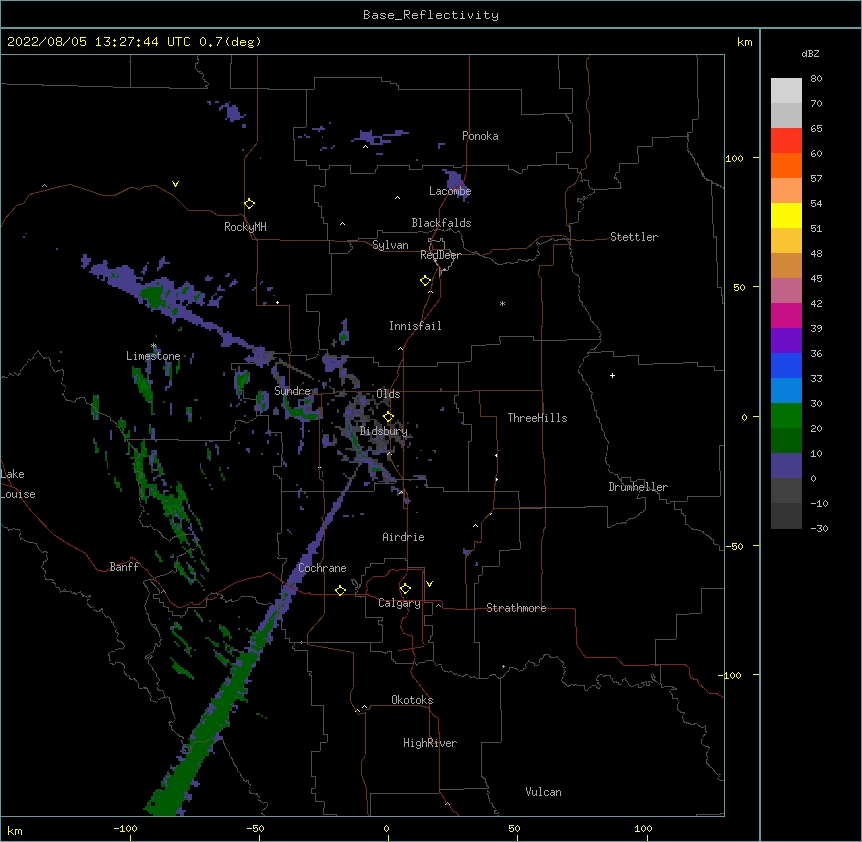Screen dimensions: 862x842
Task: Click the Didsbury city label
Action: pos(384,431)
